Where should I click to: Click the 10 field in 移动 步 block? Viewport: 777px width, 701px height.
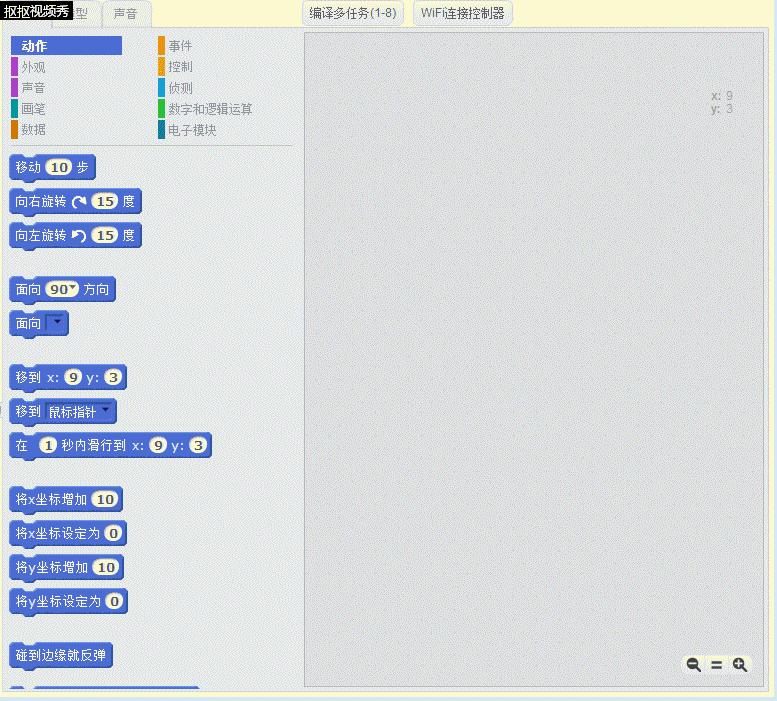[59, 167]
